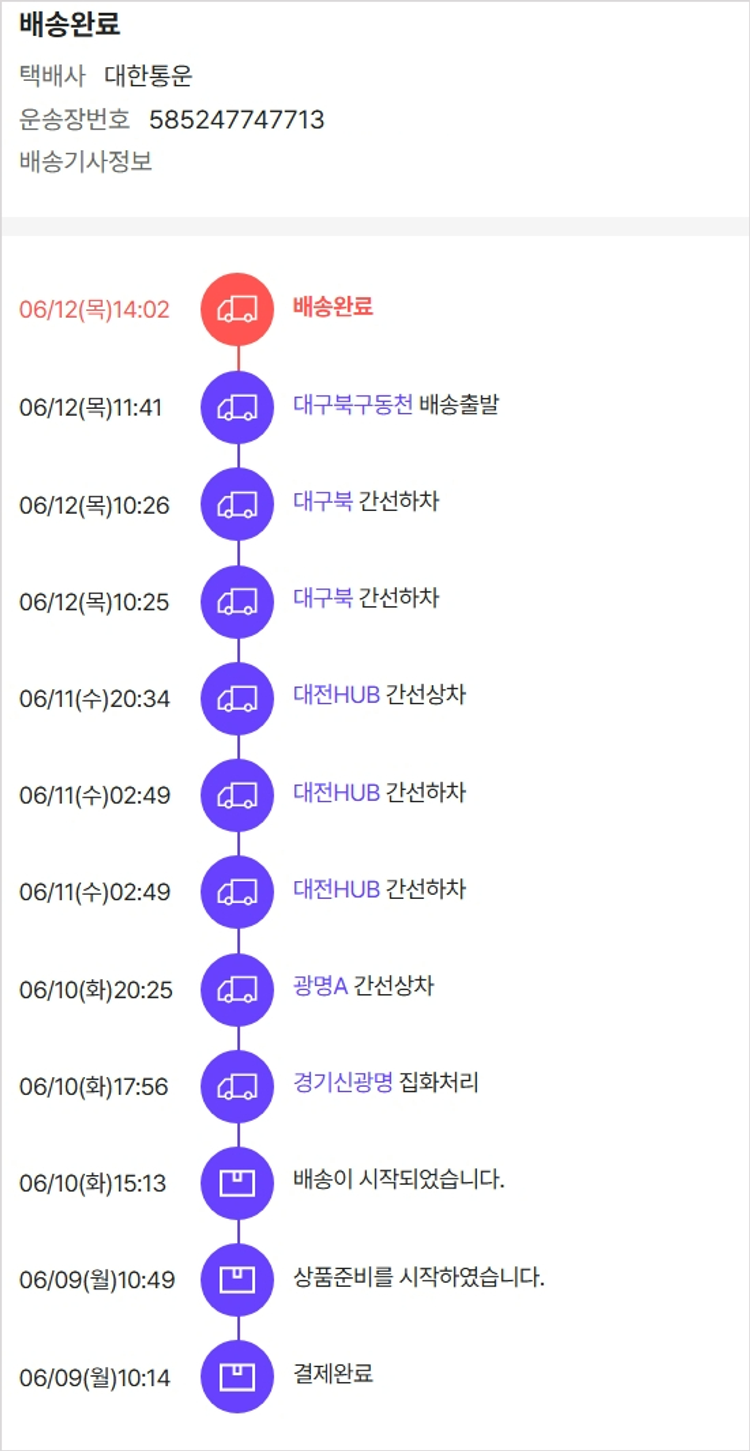750x1451 pixels.
Task: Open the 대구북구동천 location link
Action: pos(352,405)
